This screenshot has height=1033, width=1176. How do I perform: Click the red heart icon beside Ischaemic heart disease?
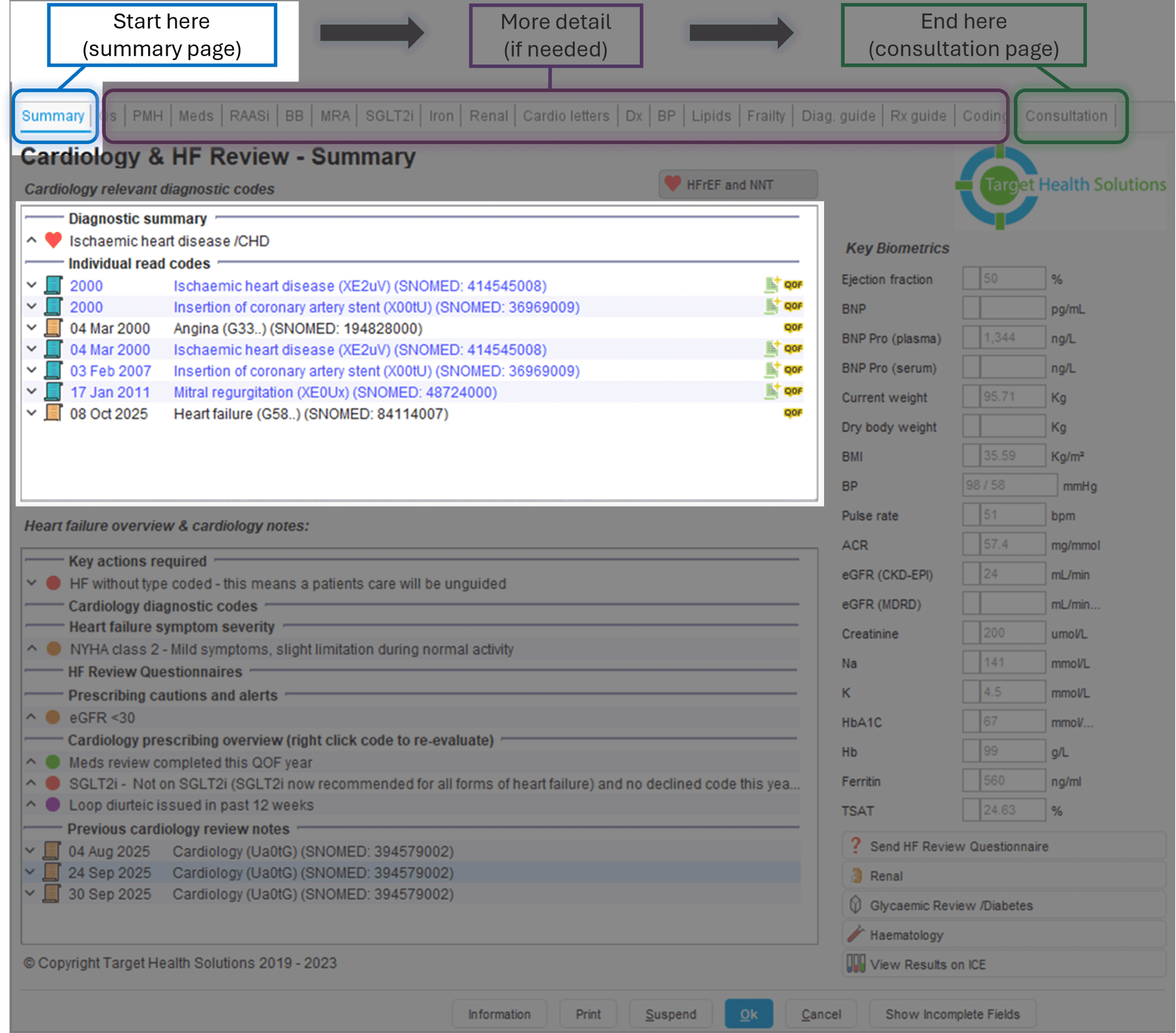point(53,240)
